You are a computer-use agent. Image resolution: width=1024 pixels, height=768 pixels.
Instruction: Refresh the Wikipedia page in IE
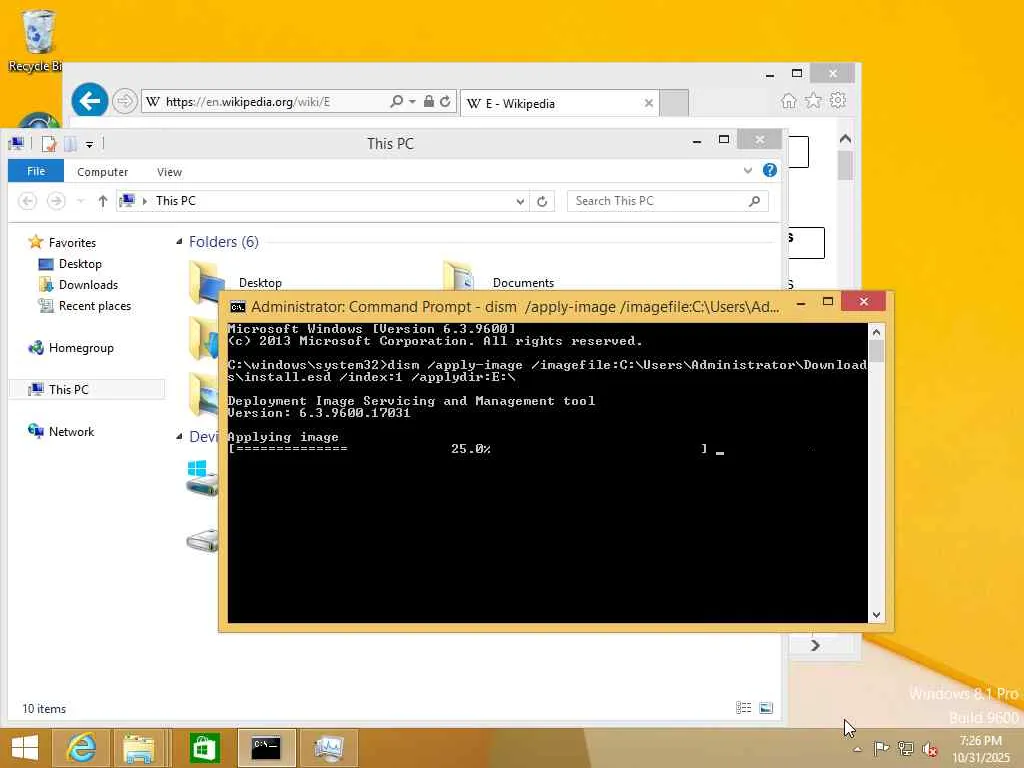(x=445, y=101)
